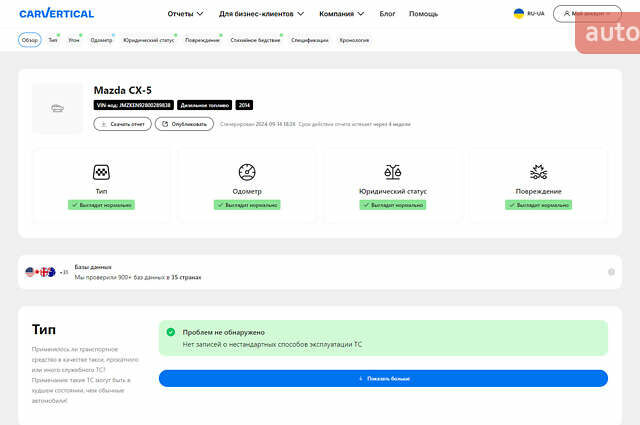This screenshot has width=640, height=425.
Task: Click status badge under Повреждение
Action: 538,205
